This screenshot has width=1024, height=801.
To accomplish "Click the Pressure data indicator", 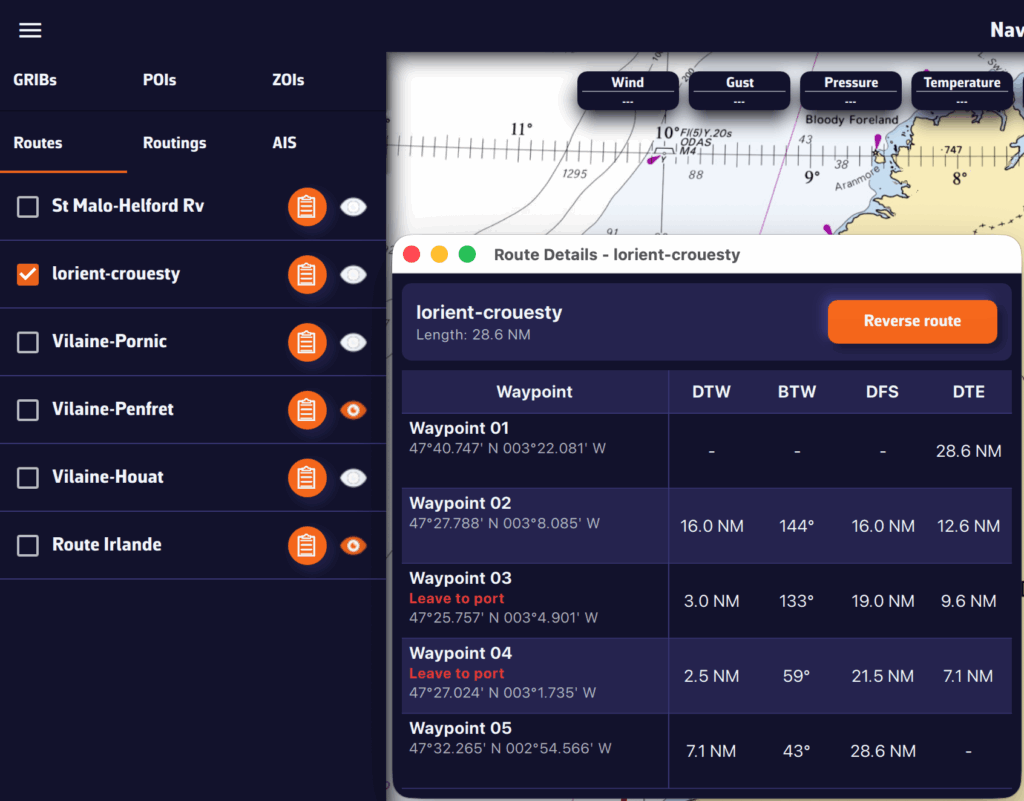I will click(850, 90).
